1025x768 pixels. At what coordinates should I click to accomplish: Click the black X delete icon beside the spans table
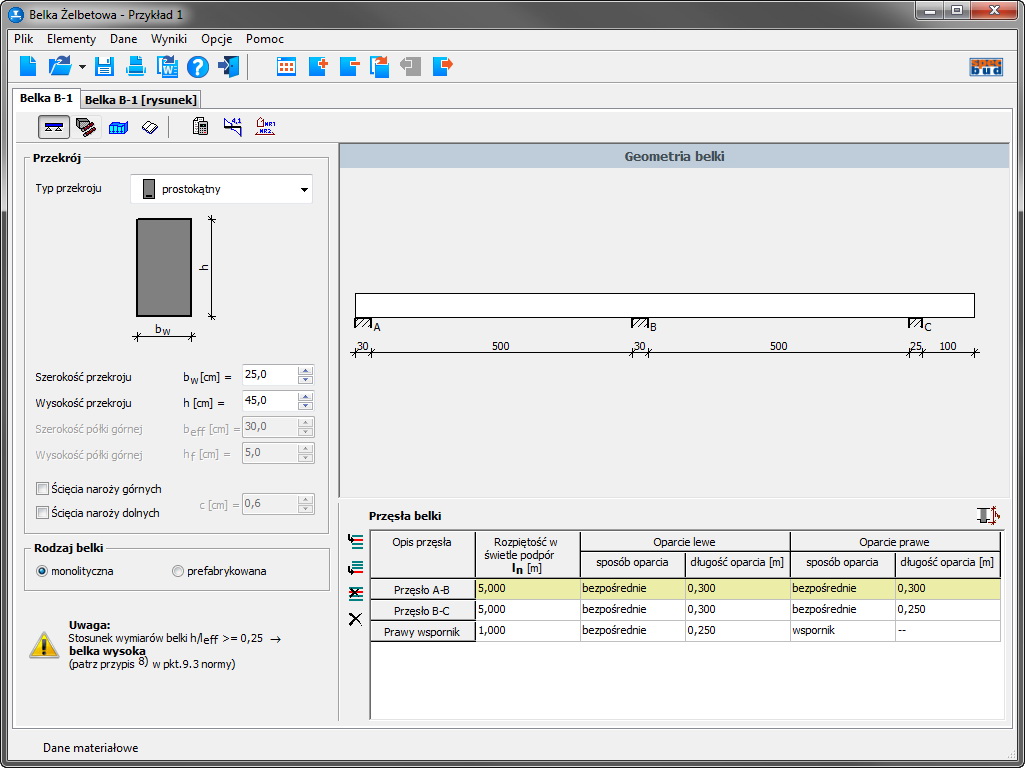click(355, 619)
